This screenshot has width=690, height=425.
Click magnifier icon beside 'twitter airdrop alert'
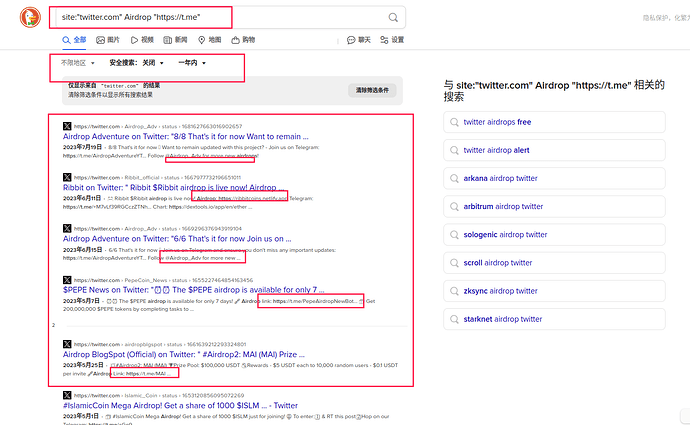pyautogui.click(x=454, y=150)
